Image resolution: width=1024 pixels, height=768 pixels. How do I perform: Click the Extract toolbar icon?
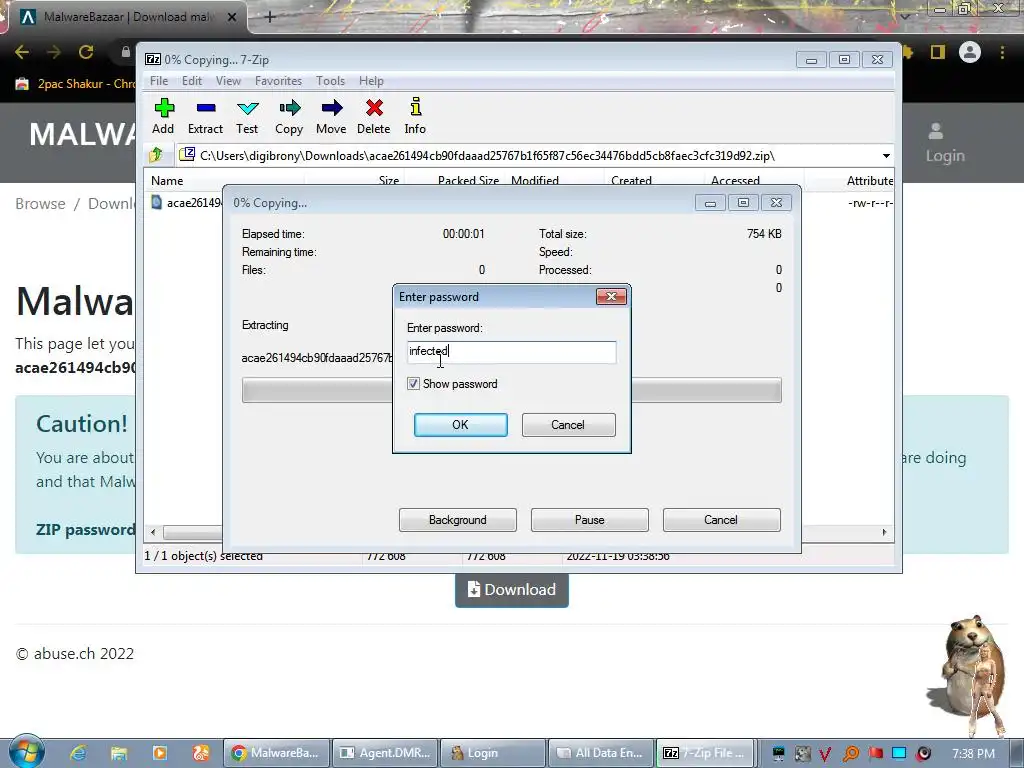point(206,108)
